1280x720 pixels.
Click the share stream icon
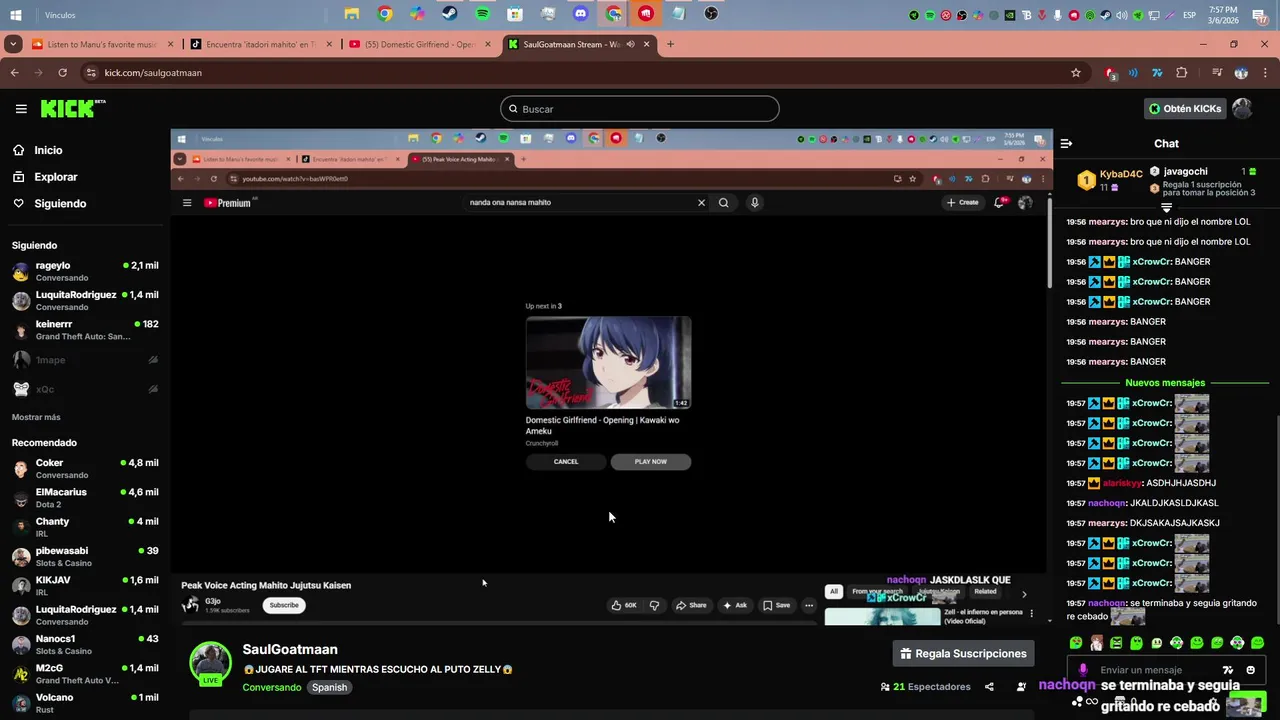(x=989, y=687)
